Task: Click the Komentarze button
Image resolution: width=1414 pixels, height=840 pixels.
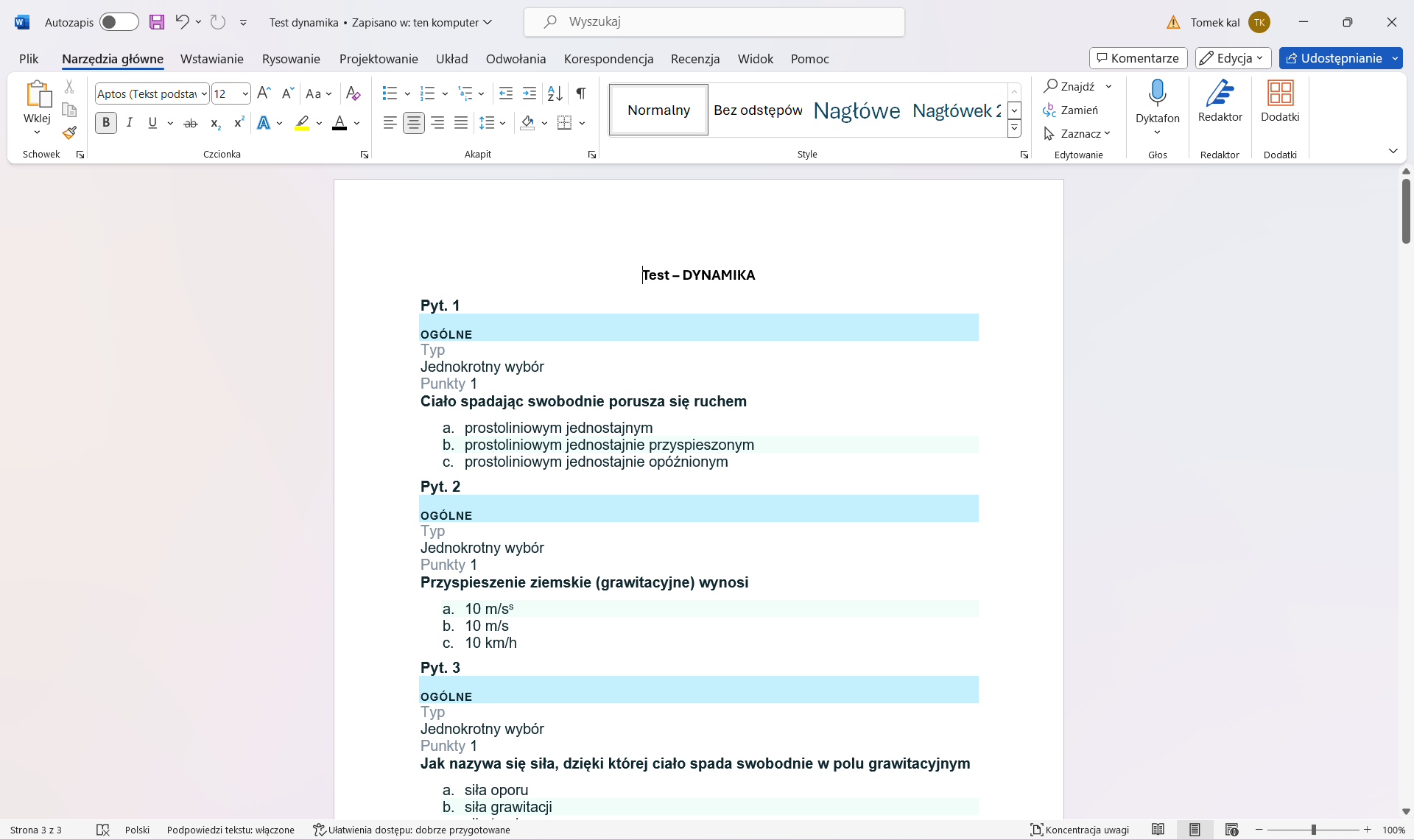Action: (1138, 58)
